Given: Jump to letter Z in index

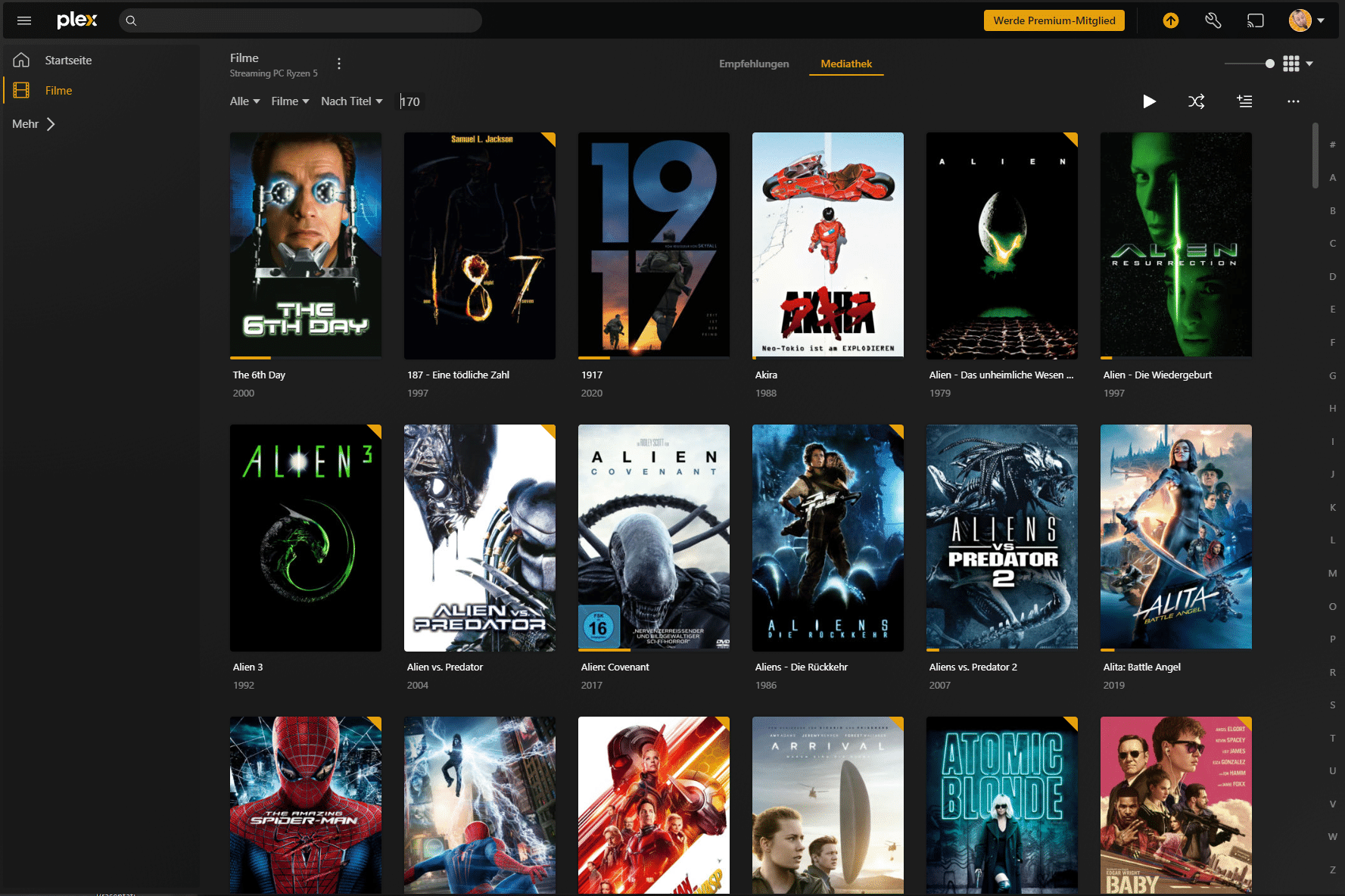Looking at the screenshot, I should [x=1333, y=870].
